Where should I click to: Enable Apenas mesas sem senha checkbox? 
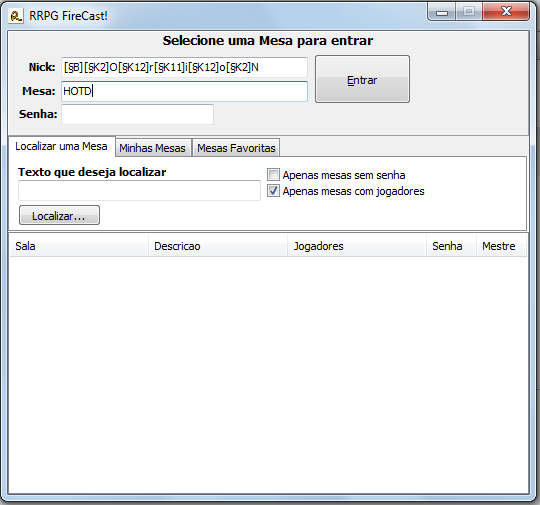[x=273, y=175]
